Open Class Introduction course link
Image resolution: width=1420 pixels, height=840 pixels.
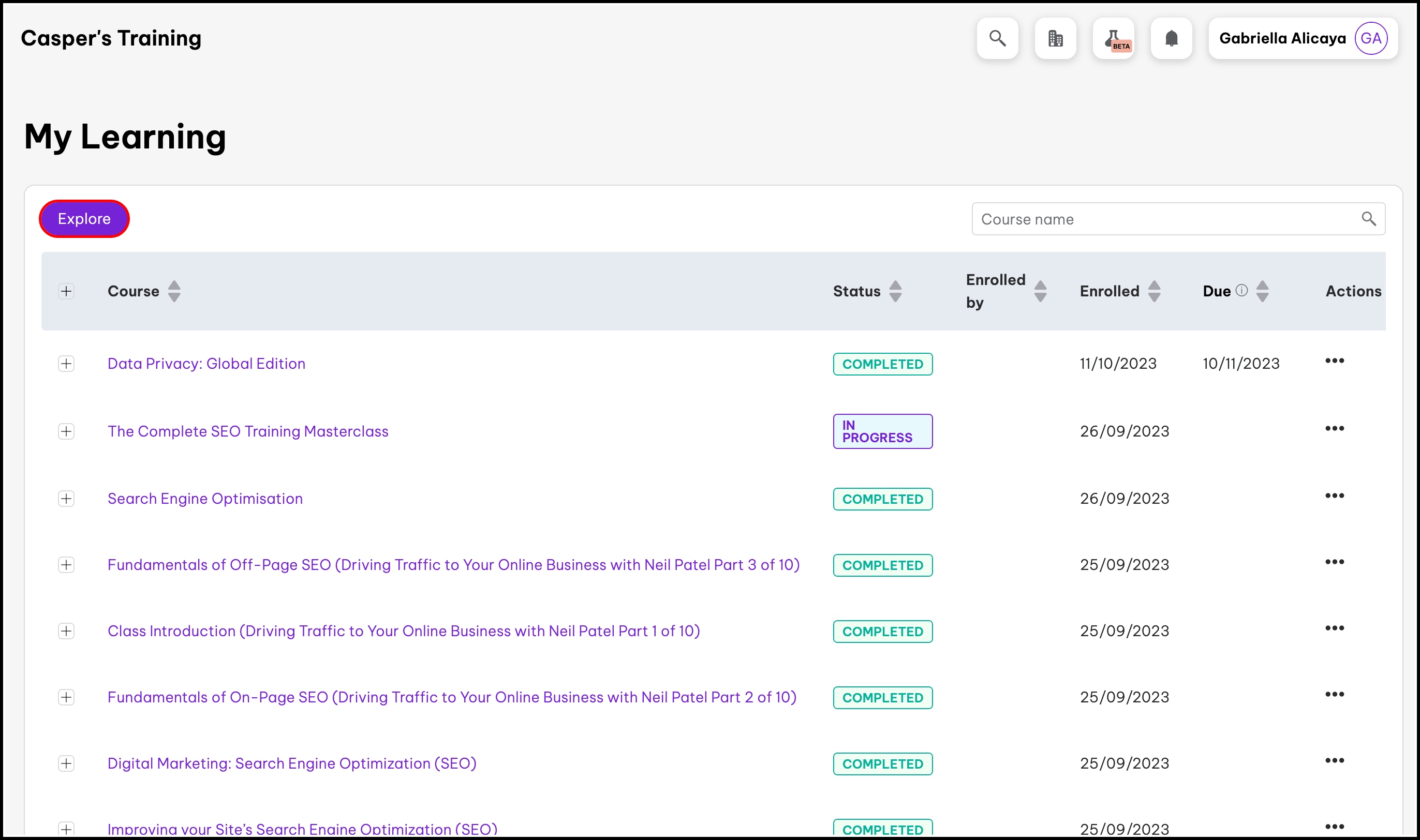coord(403,631)
